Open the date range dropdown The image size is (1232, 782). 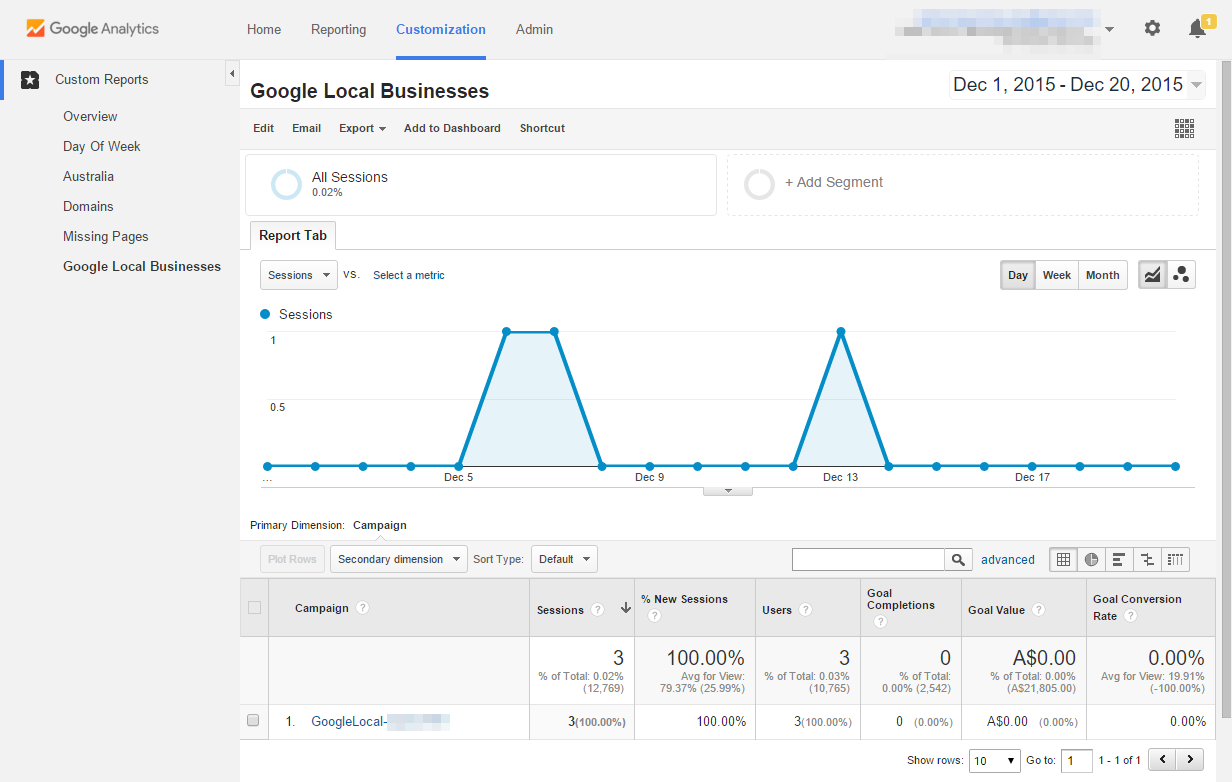click(1077, 85)
